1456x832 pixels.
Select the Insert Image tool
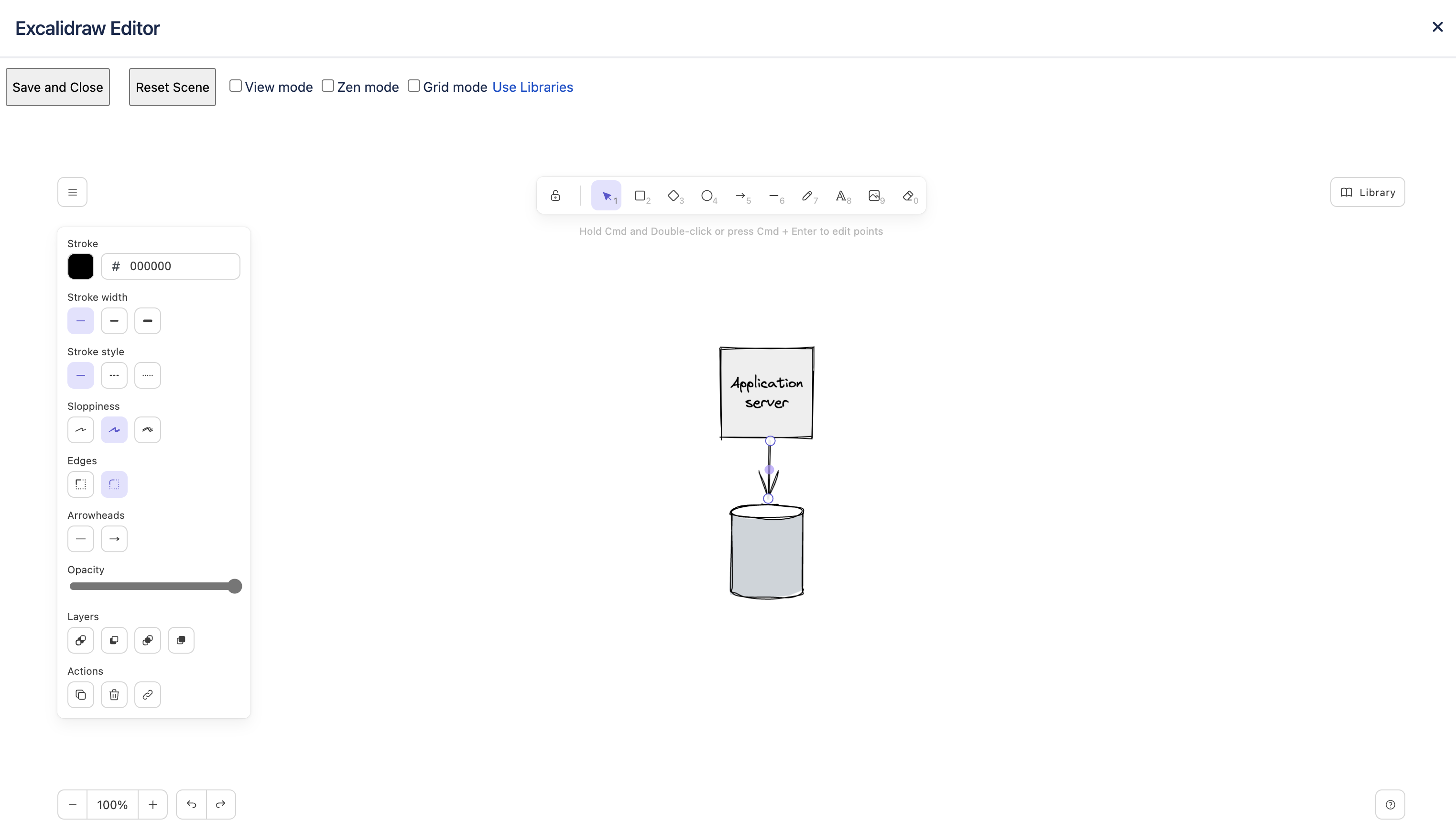pos(875,196)
